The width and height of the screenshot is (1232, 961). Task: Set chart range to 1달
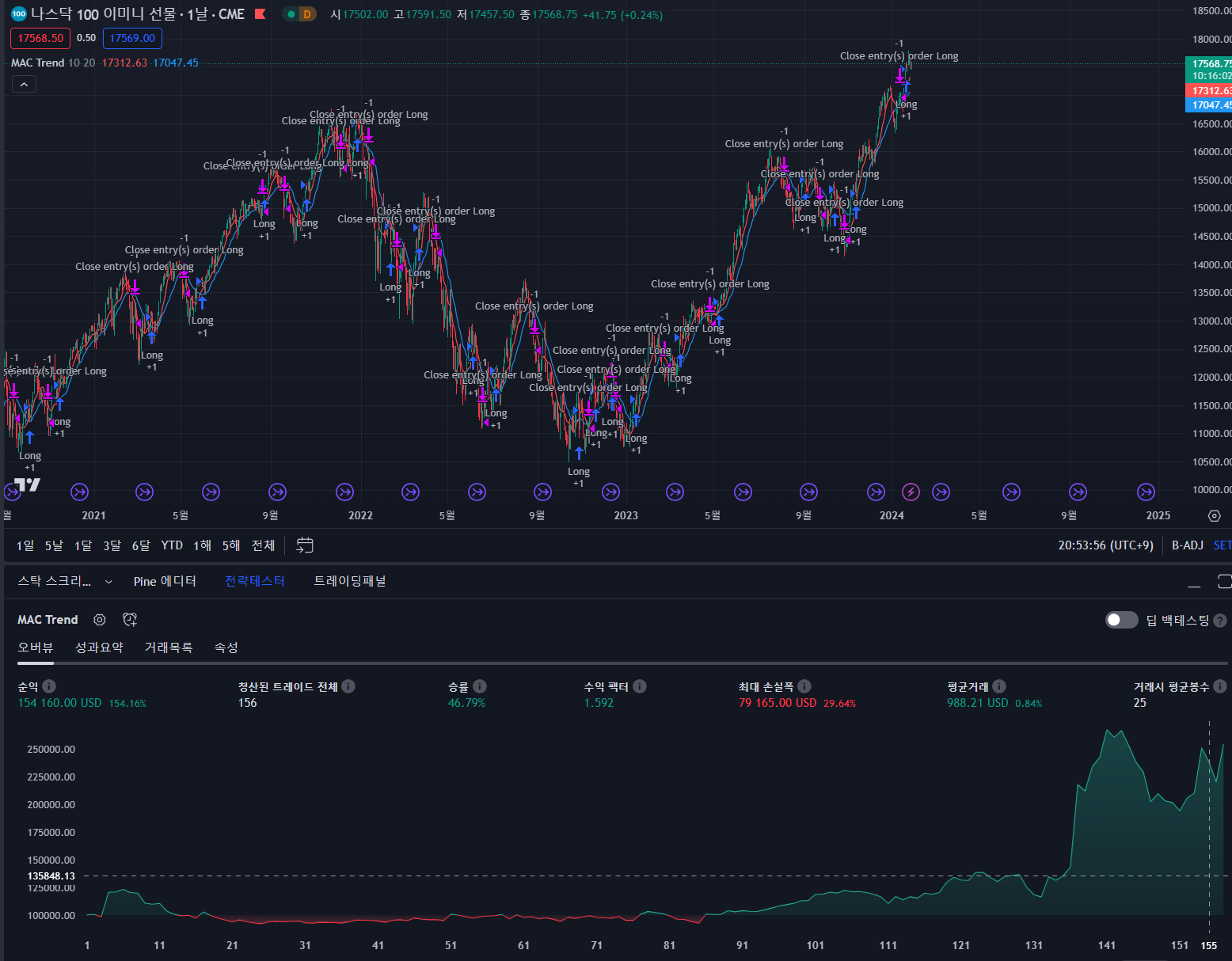(x=83, y=545)
